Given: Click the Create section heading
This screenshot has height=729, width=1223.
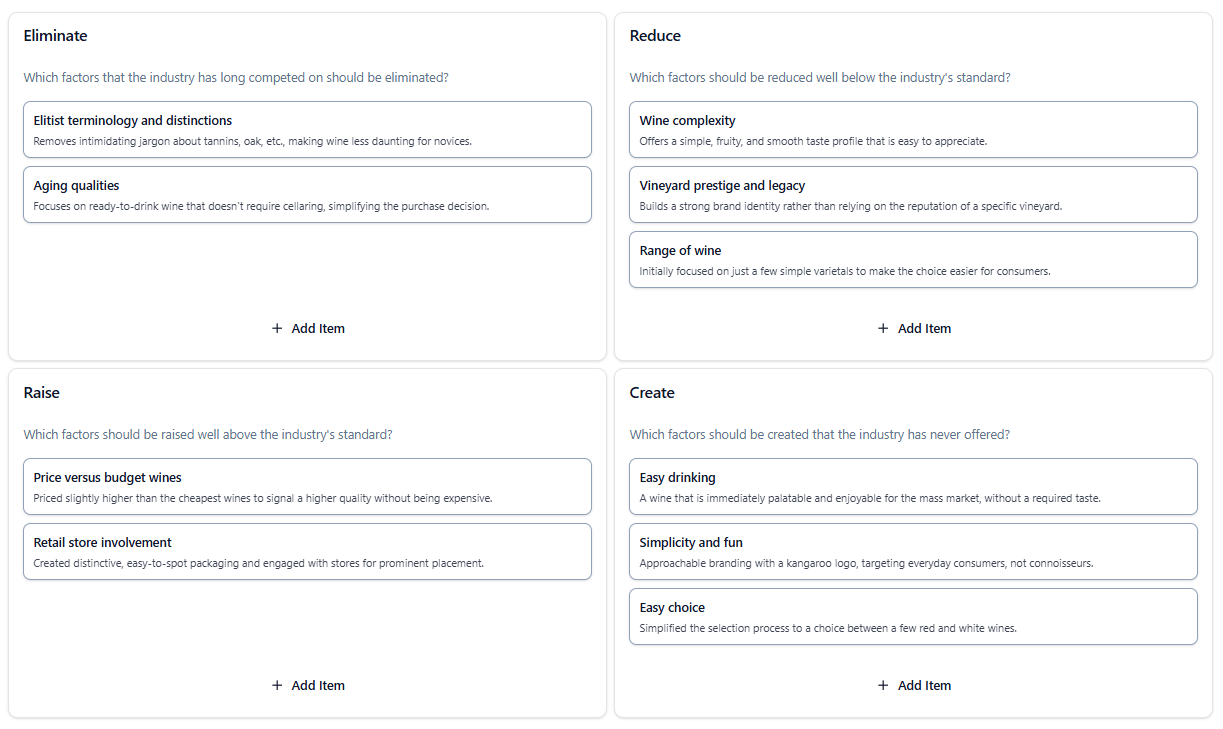Looking at the screenshot, I should [652, 393].
